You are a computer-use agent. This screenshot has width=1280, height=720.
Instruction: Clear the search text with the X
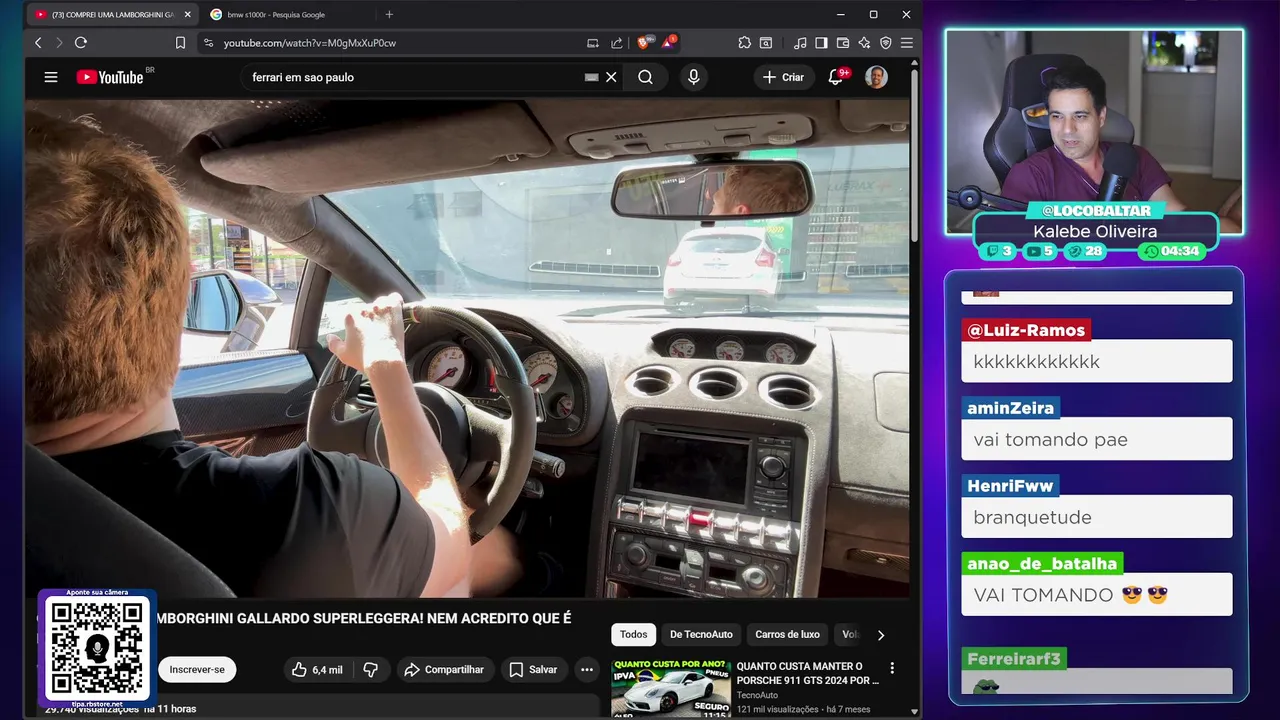611,77
